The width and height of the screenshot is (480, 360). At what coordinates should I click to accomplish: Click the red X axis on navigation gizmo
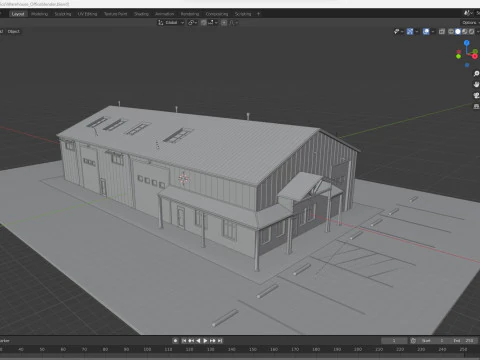pos(474,56)
